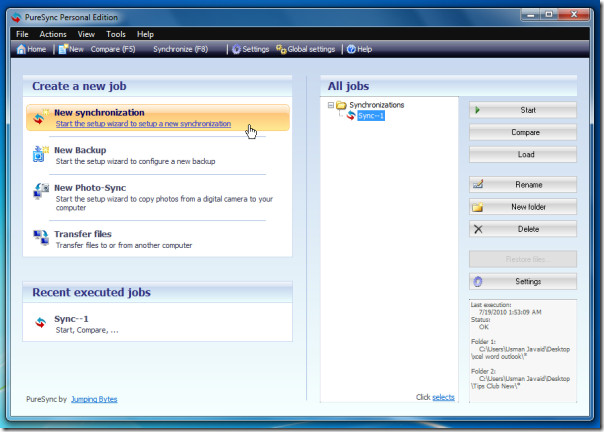This screenshot has height=432, width=604.
Task: Open Settings via the gear toolbar icon
Action: click(x=236, y=49)
